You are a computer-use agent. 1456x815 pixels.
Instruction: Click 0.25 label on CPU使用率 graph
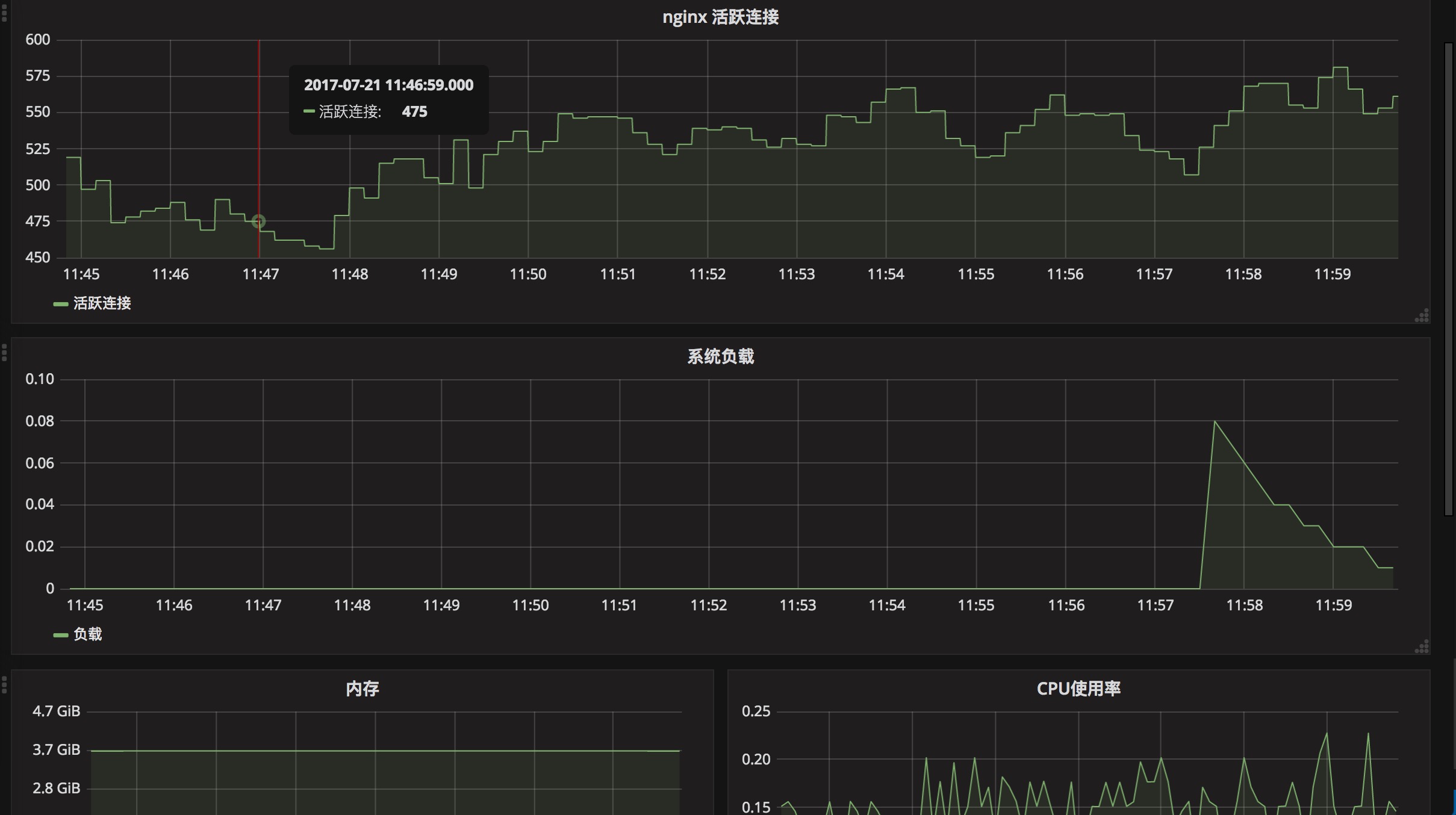point(756,711)
